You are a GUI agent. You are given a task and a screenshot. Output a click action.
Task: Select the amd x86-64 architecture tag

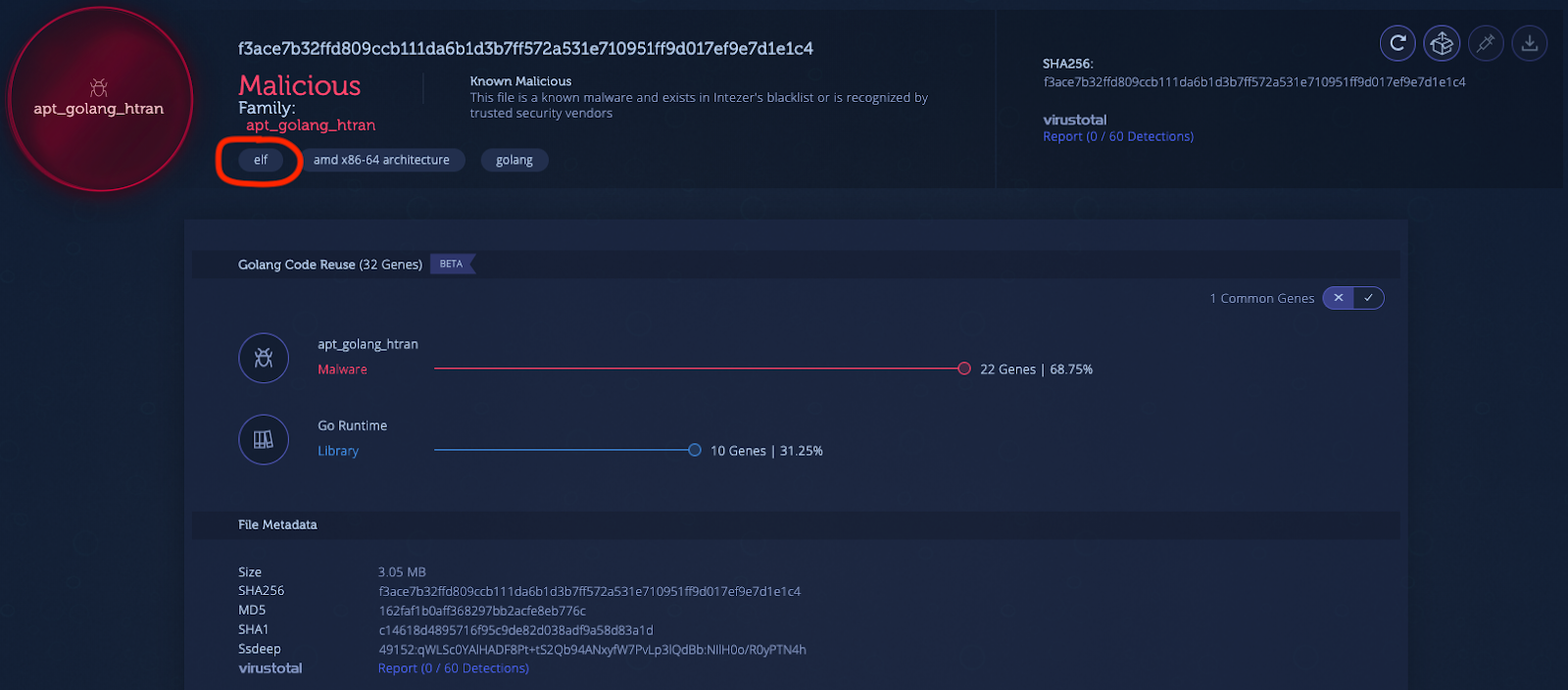tap(381, 160)
